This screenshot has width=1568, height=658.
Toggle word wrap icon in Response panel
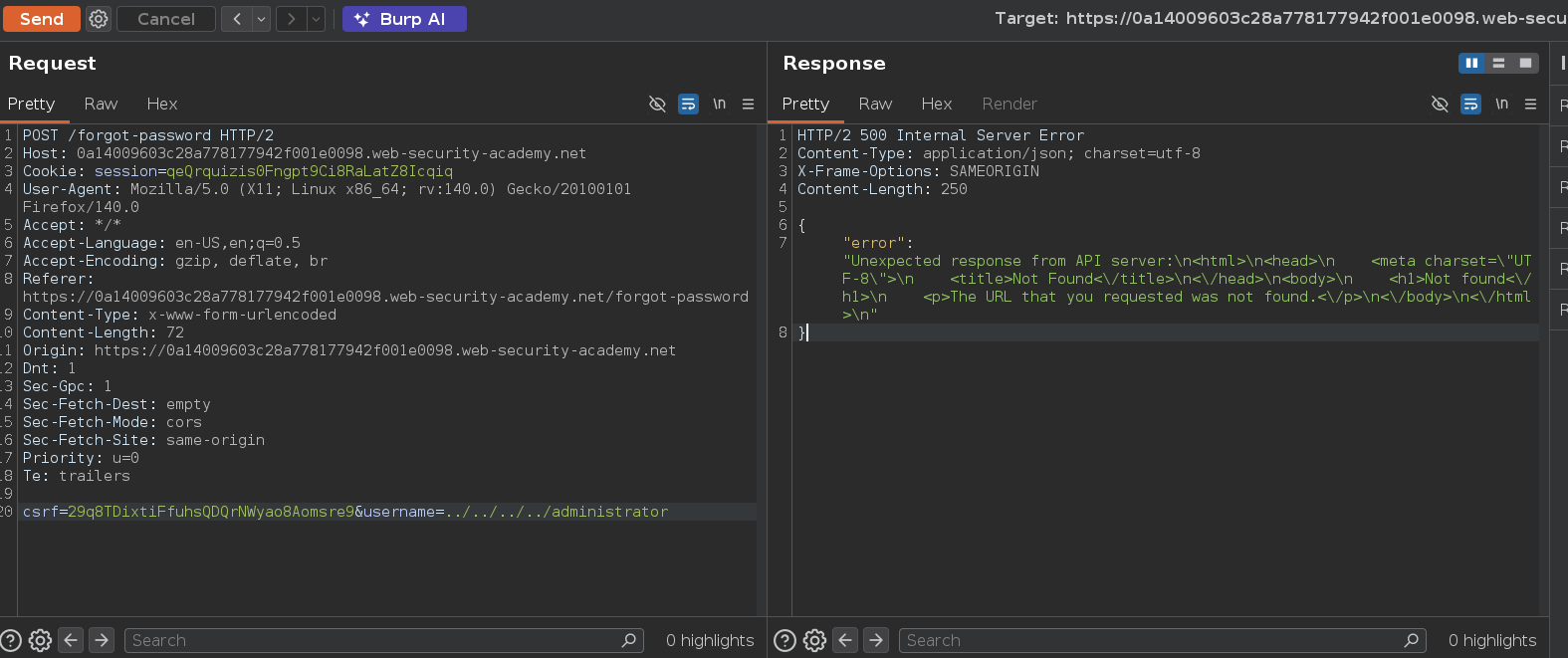tap(1470, 104)
